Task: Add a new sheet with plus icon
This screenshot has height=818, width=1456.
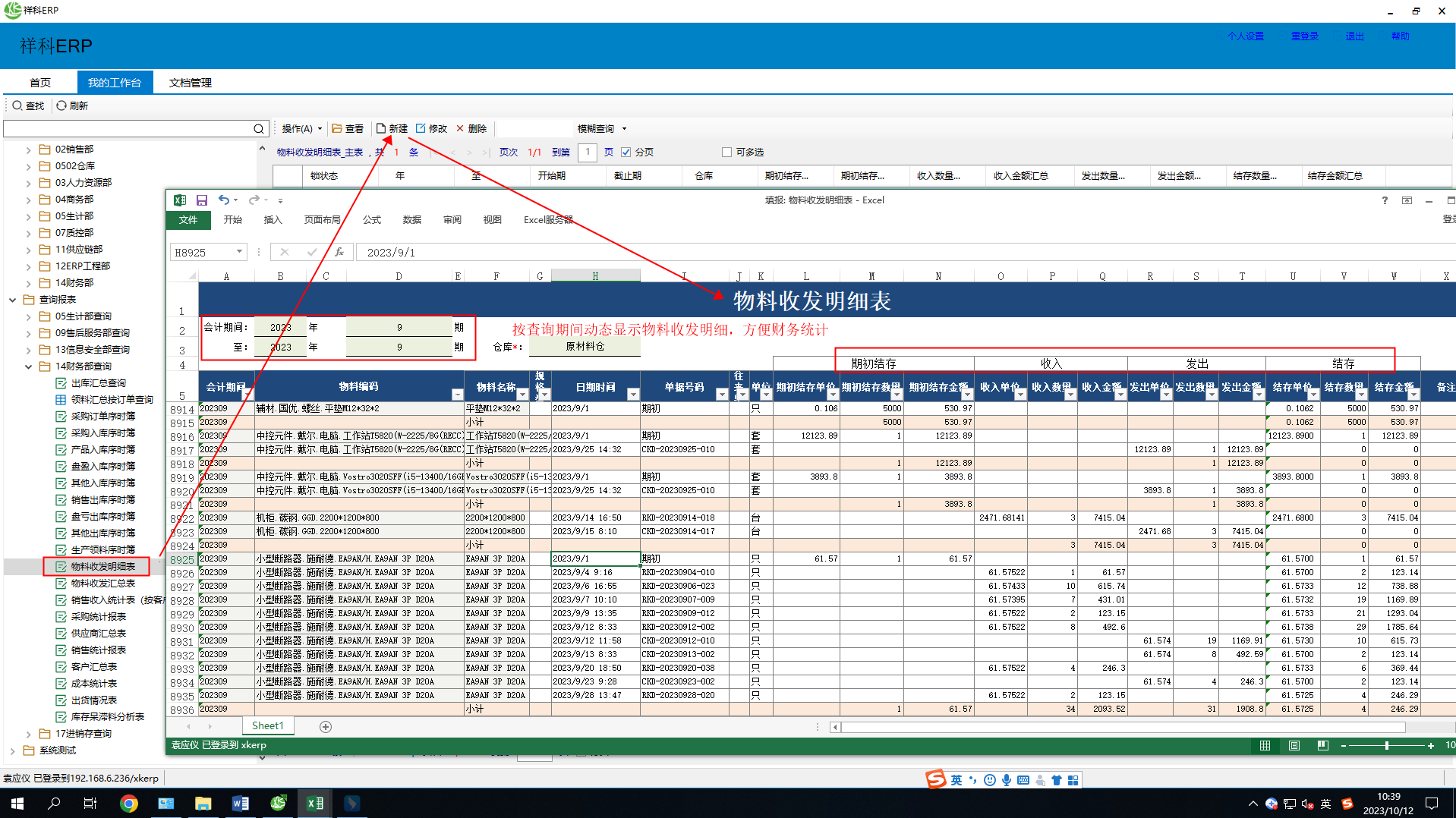Action: click(x=326, y=727)
